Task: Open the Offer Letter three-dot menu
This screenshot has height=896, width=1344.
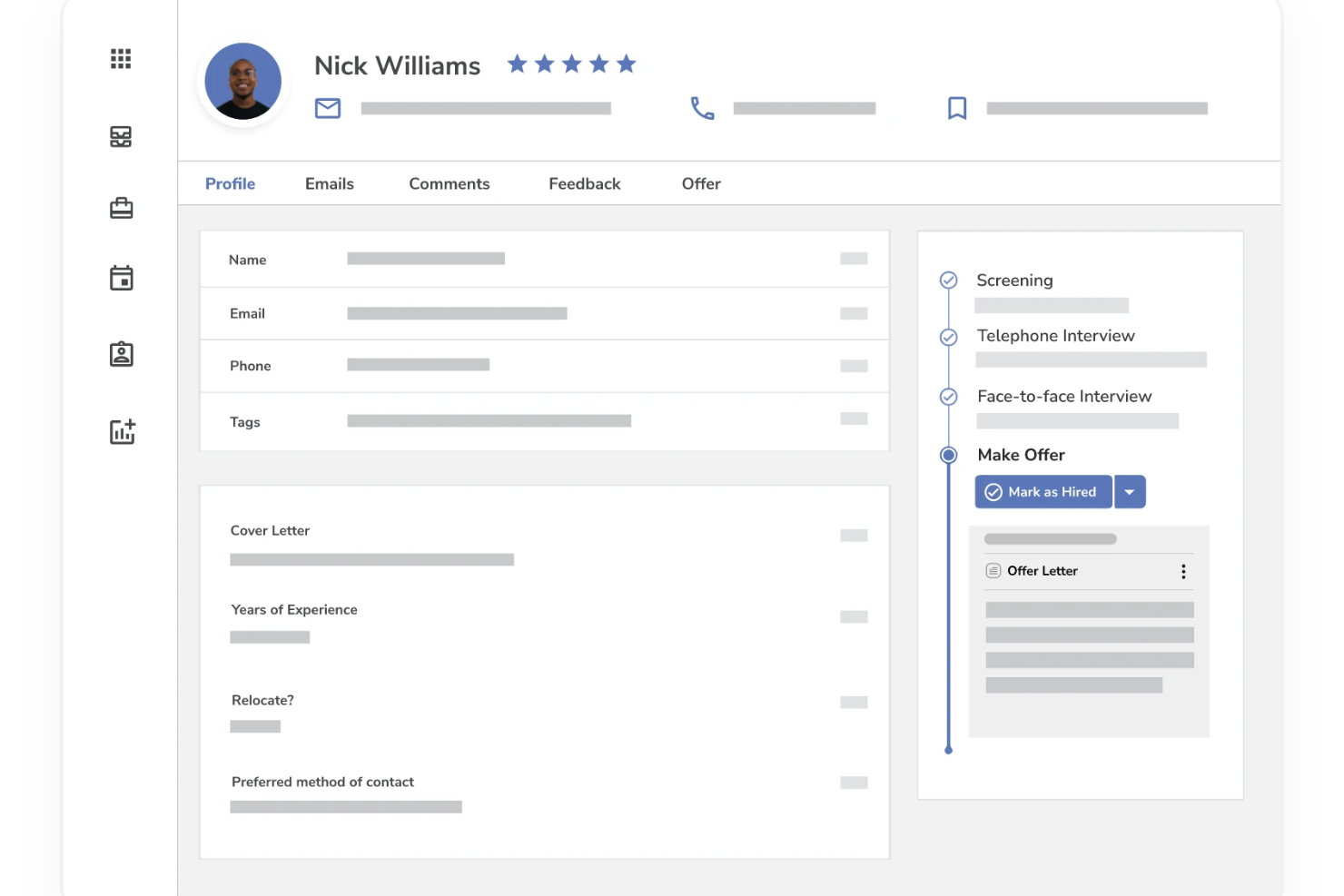Action: pyautogui.click(x=1183, y=571)
